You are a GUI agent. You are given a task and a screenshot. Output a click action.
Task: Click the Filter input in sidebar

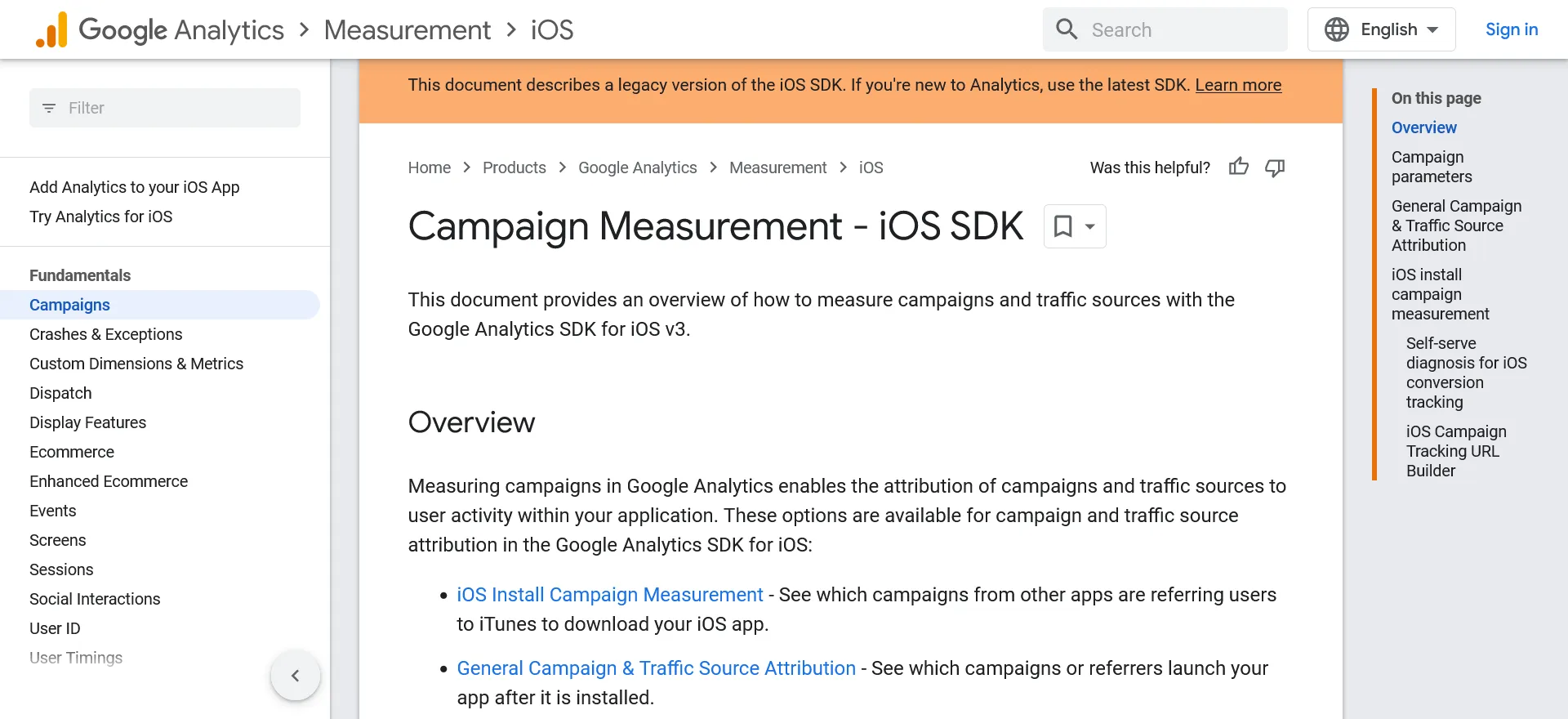pos(165,108)
